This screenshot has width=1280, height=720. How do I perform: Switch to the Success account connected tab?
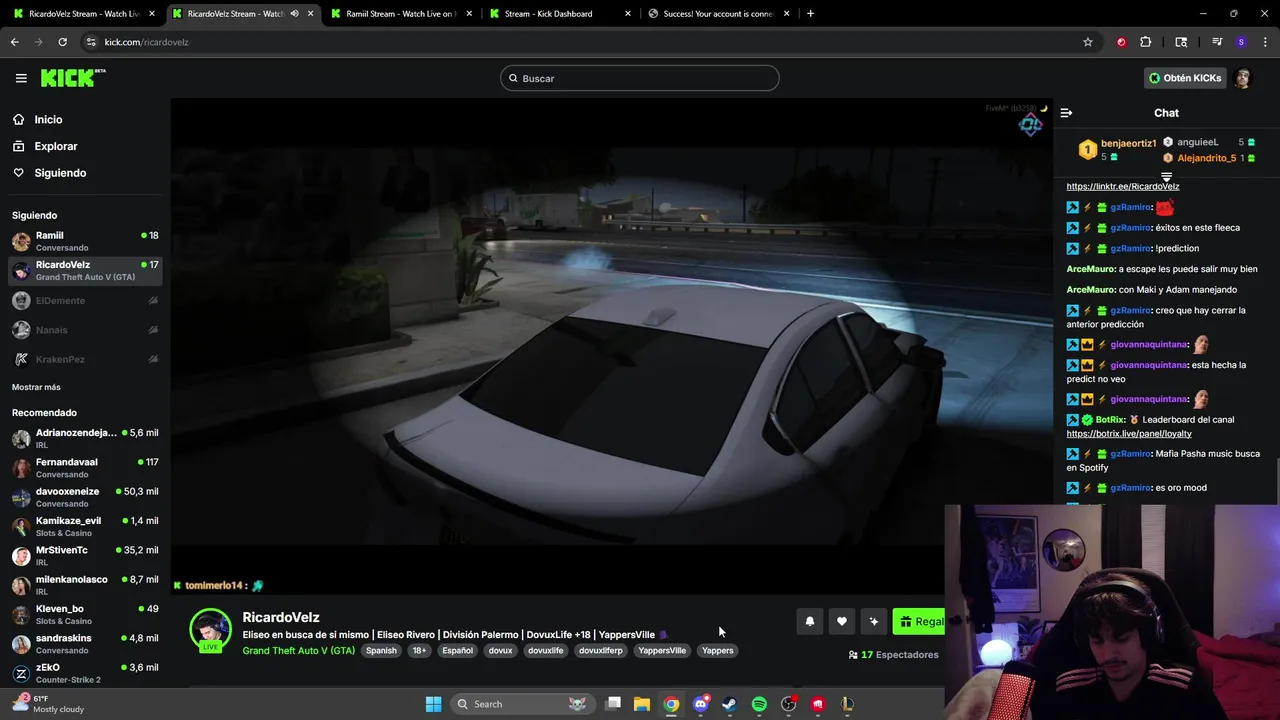pos(717,14)
